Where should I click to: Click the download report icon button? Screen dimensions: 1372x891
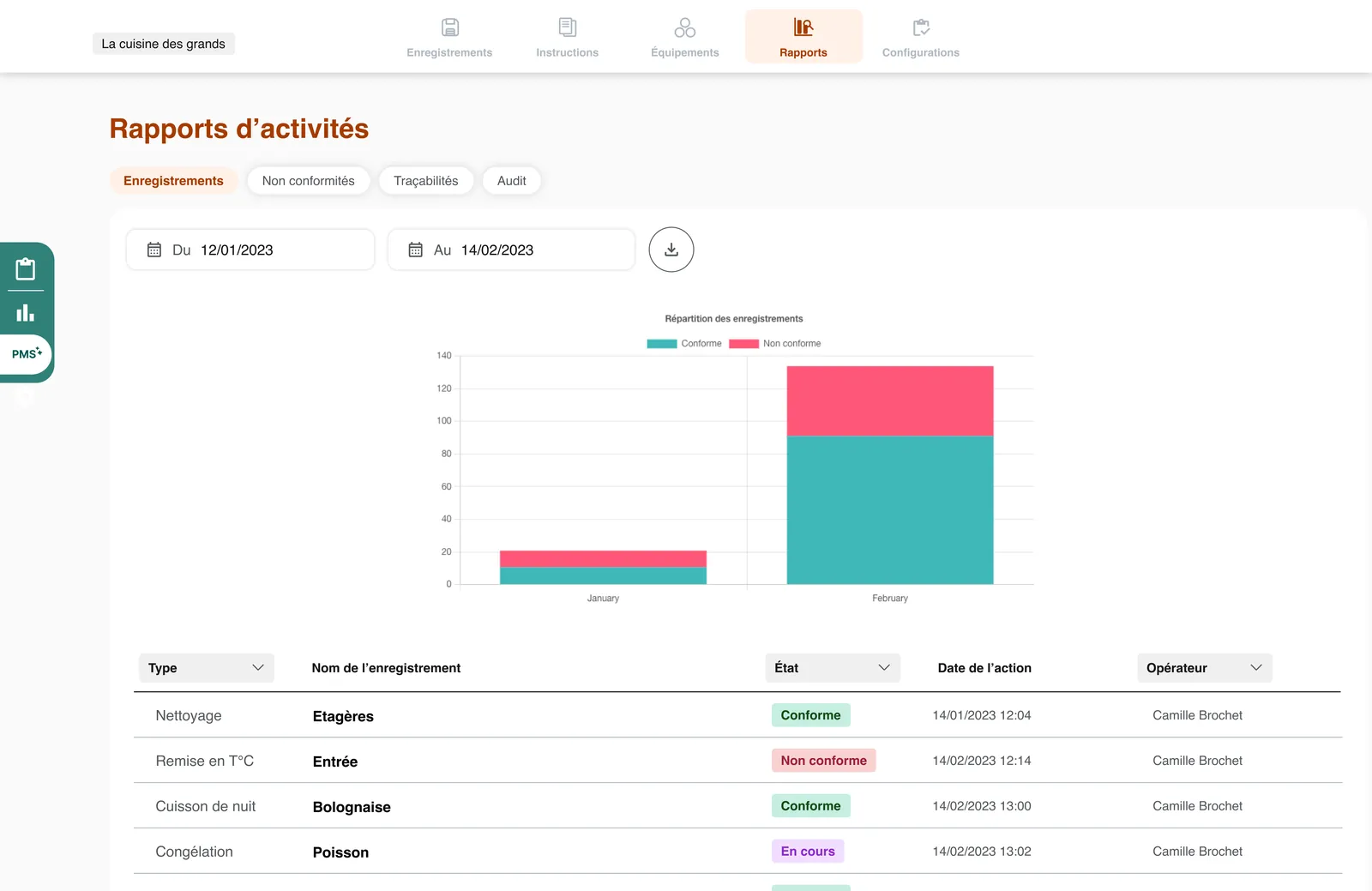pyautogui.click(x=671, y=250)
